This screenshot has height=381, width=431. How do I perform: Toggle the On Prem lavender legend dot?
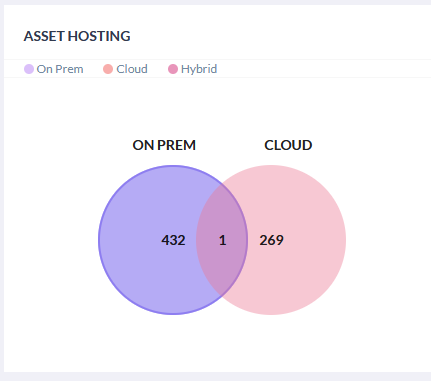(x=29, y=69)
